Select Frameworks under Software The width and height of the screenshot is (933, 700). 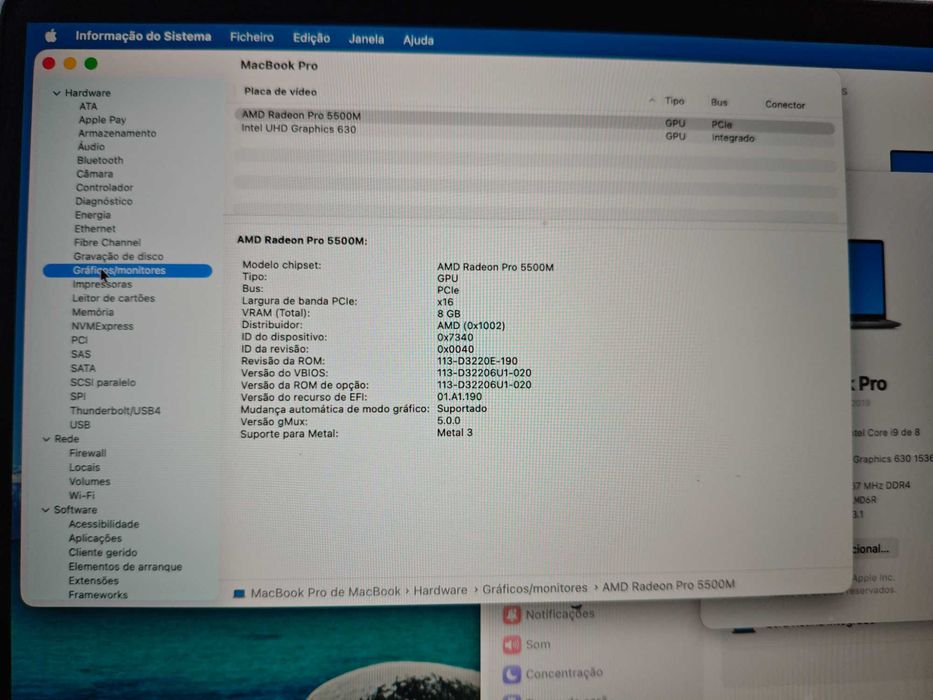point(98,595)
